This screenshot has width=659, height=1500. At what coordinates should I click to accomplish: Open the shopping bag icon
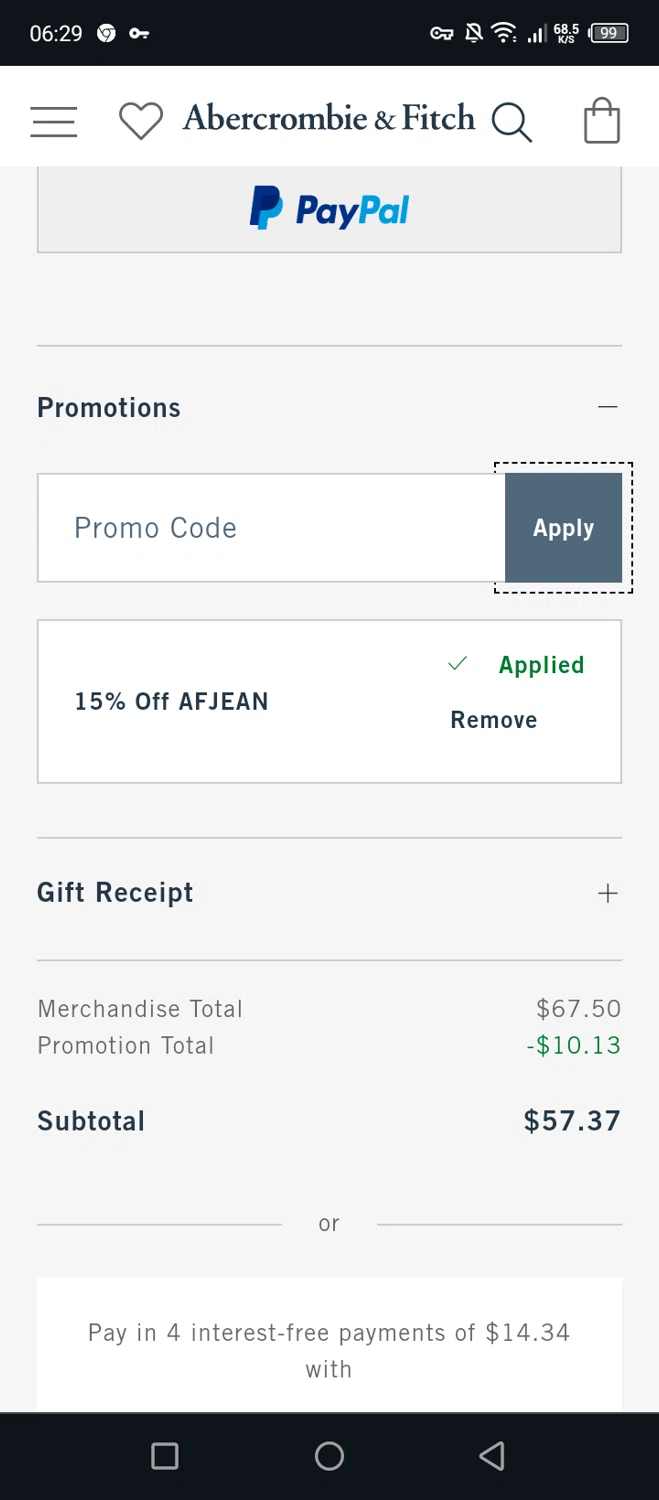(x=601, y=121)
